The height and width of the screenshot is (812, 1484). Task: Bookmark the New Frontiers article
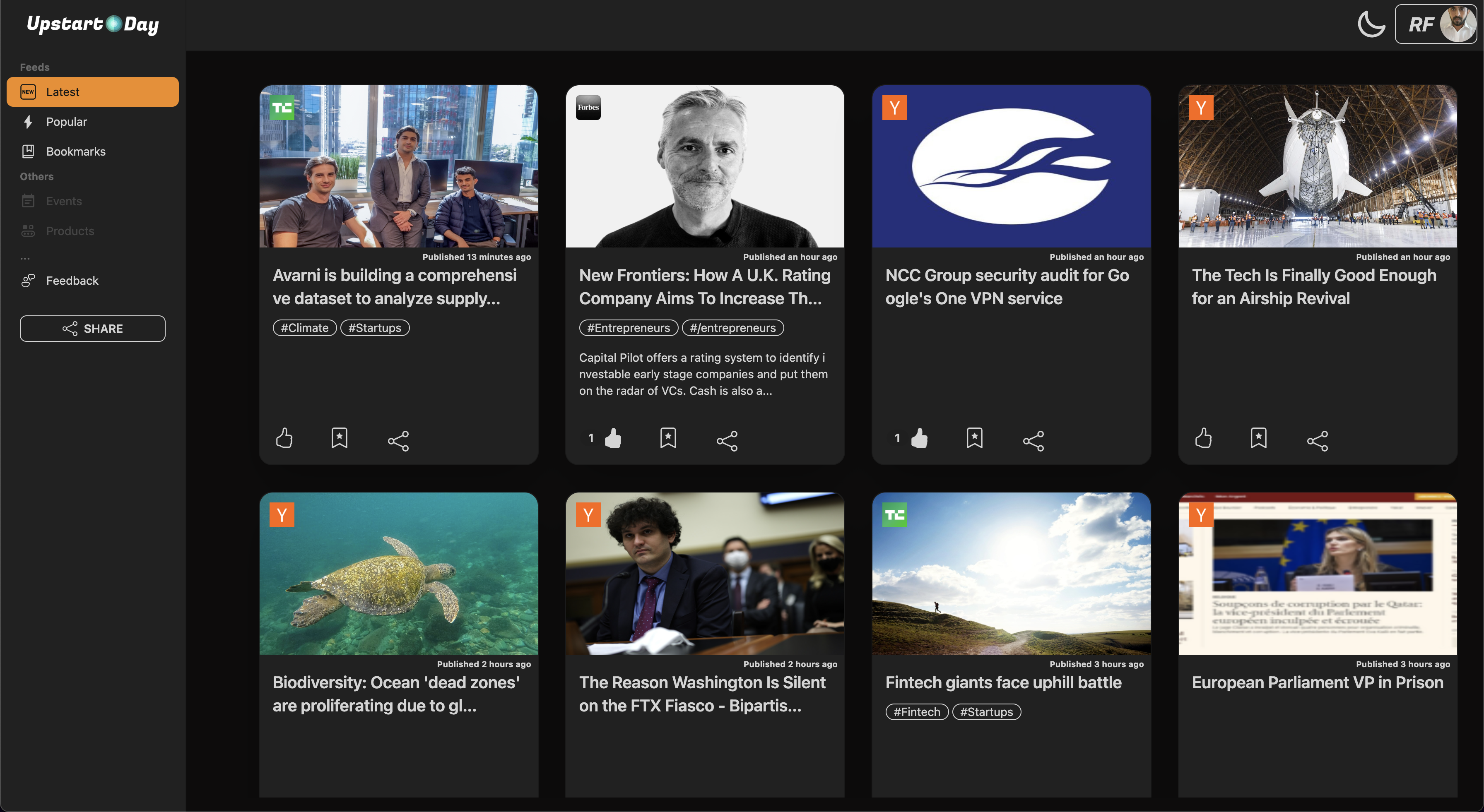click(668, 438)
